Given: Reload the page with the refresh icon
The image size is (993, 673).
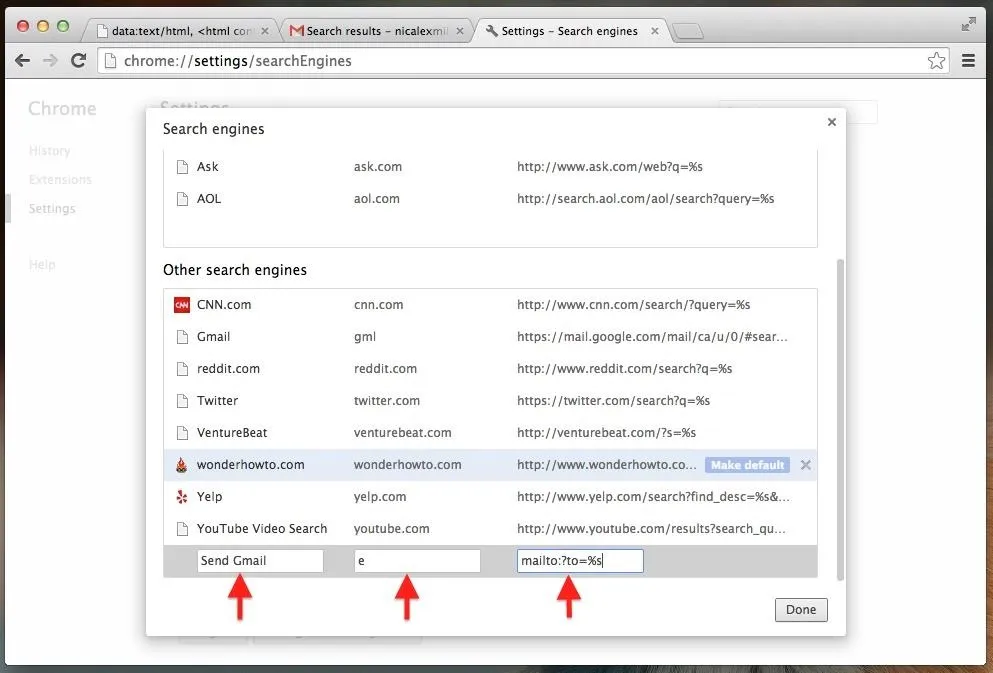Looking at the screenshot, I should coord(79,61).
